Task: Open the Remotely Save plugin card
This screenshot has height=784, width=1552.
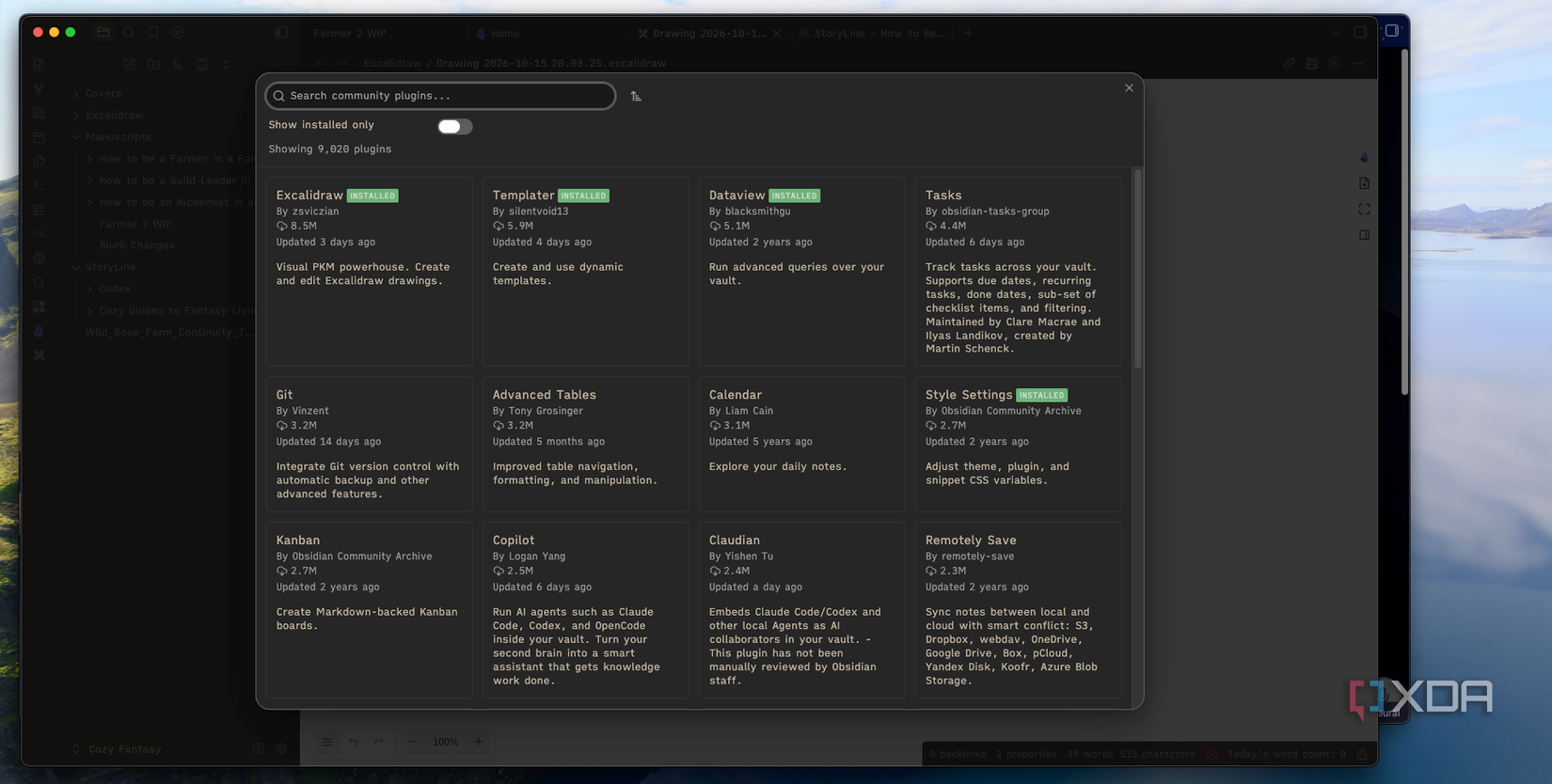Action: [1018, 610]
